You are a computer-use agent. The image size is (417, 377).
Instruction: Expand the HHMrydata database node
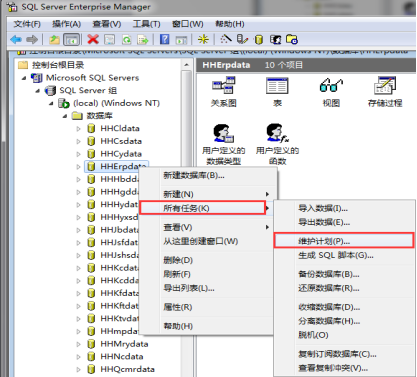pyautogui.click(x=78, y=344)
